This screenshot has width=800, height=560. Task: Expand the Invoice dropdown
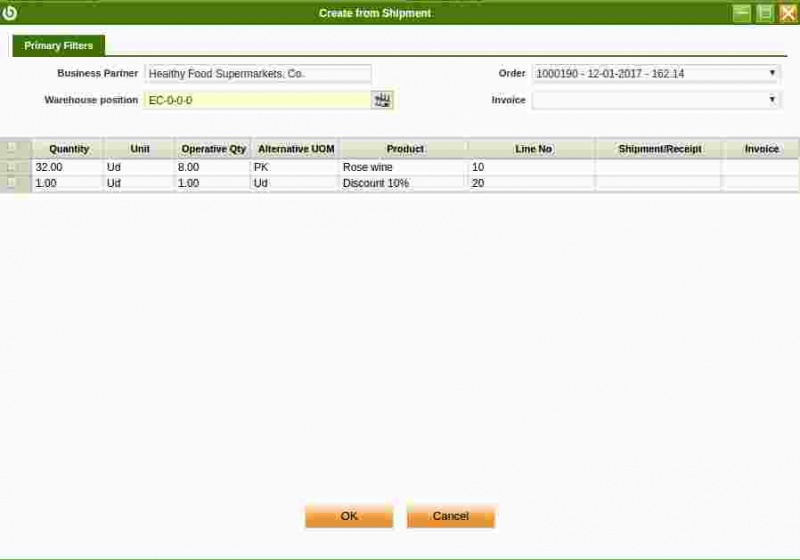point(772,100)
